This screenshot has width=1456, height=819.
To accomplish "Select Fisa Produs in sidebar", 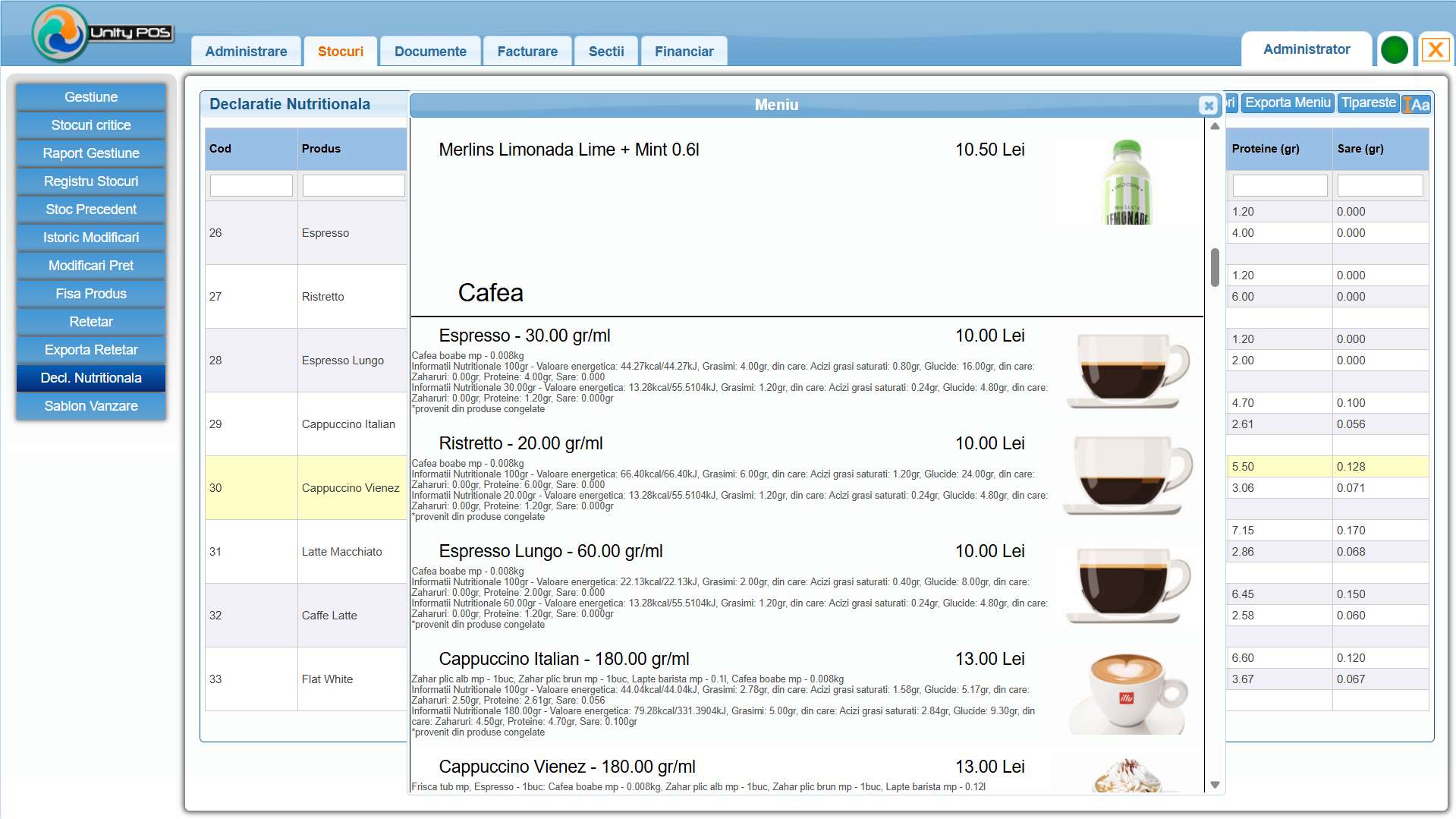I will coord(91,294).
